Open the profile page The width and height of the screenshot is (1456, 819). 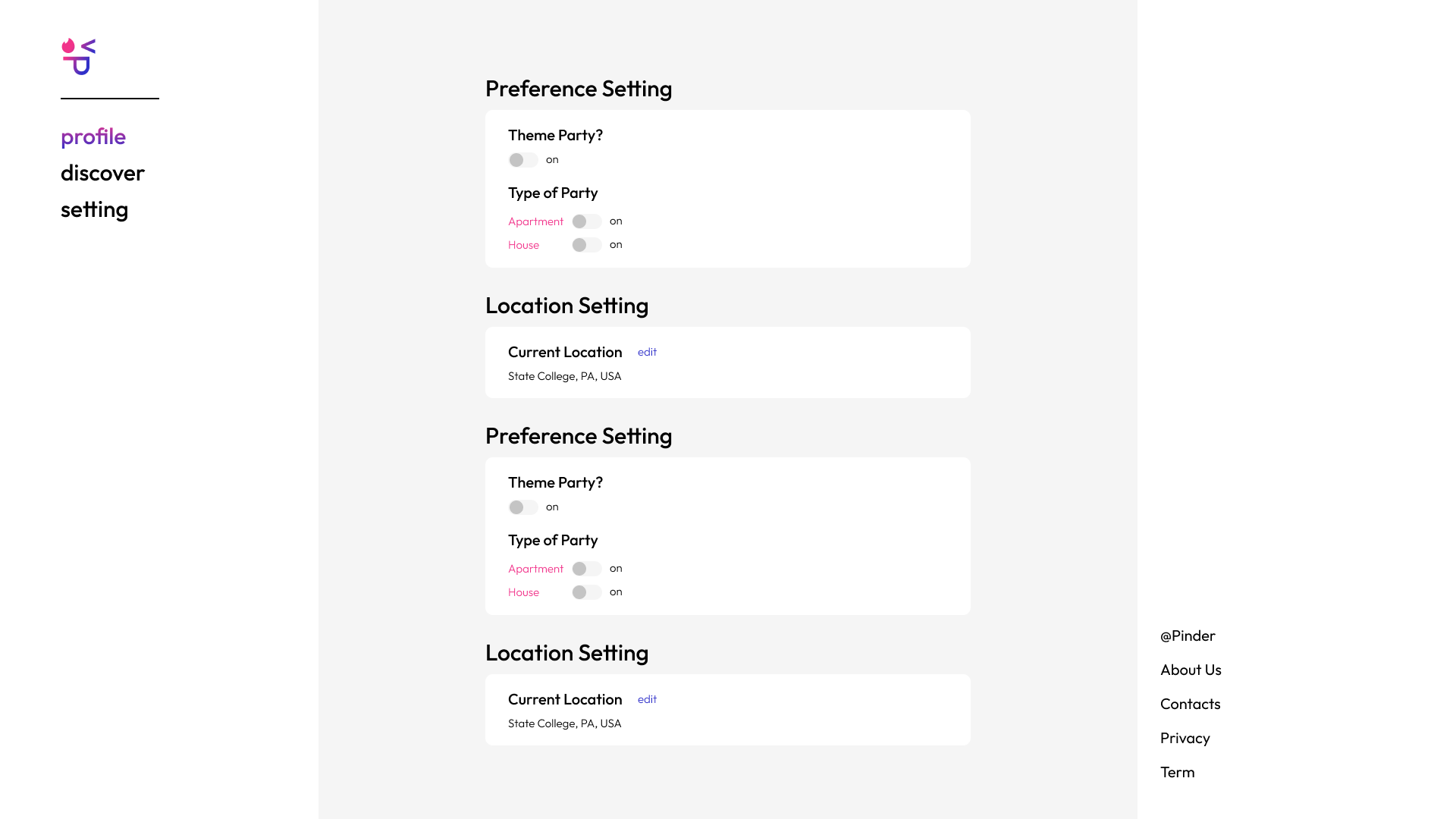pyautogui.click(x=93, y=136)
